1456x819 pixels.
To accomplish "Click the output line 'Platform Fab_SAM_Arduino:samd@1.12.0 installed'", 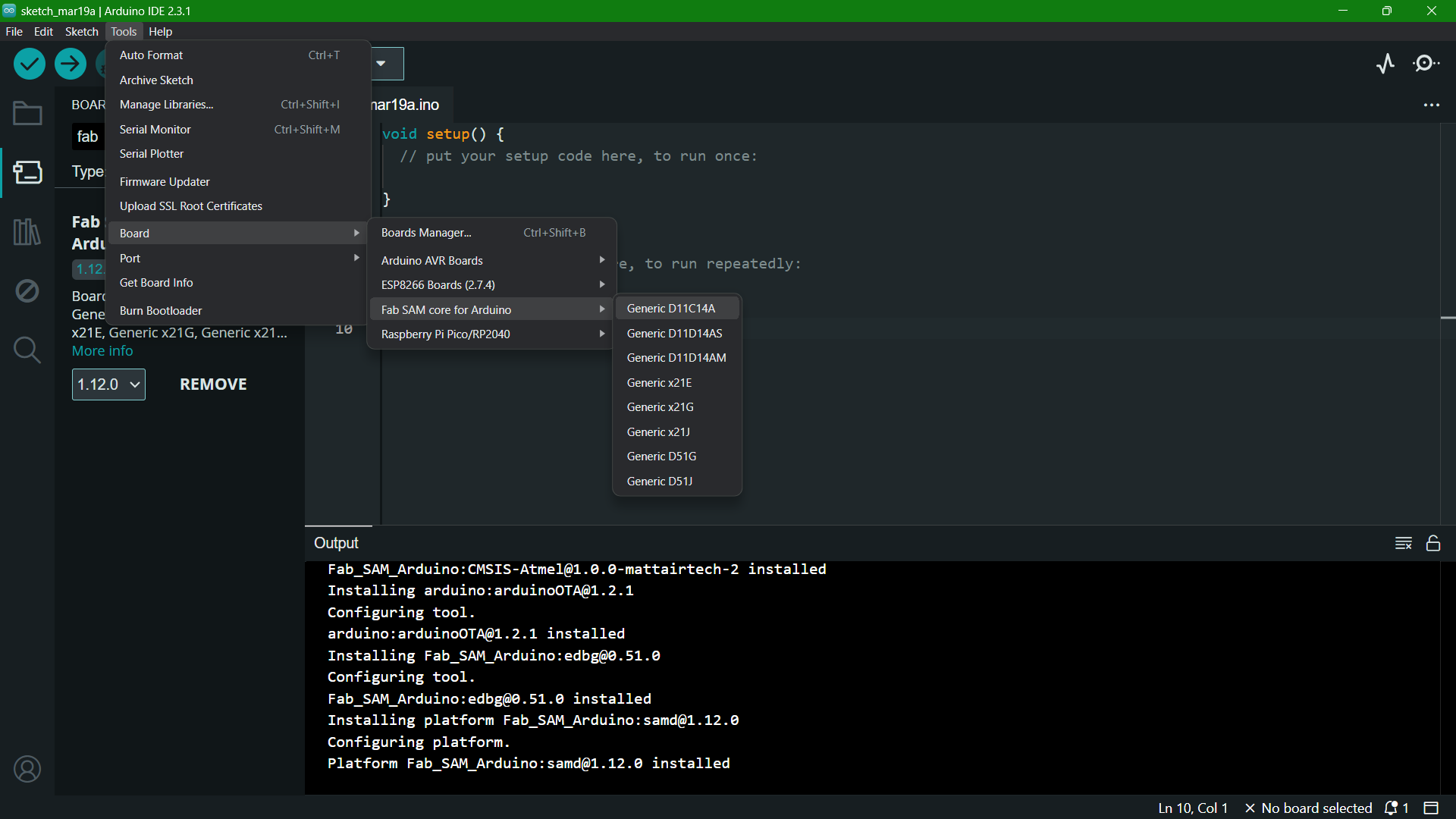I will (x=529, y=764).
